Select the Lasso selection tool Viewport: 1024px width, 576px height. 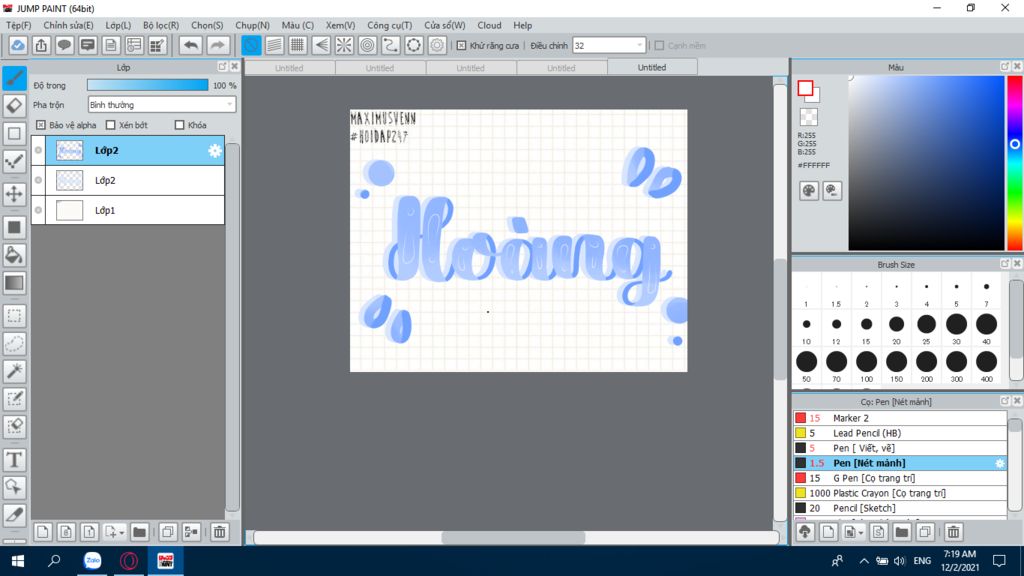coord(14,344)
